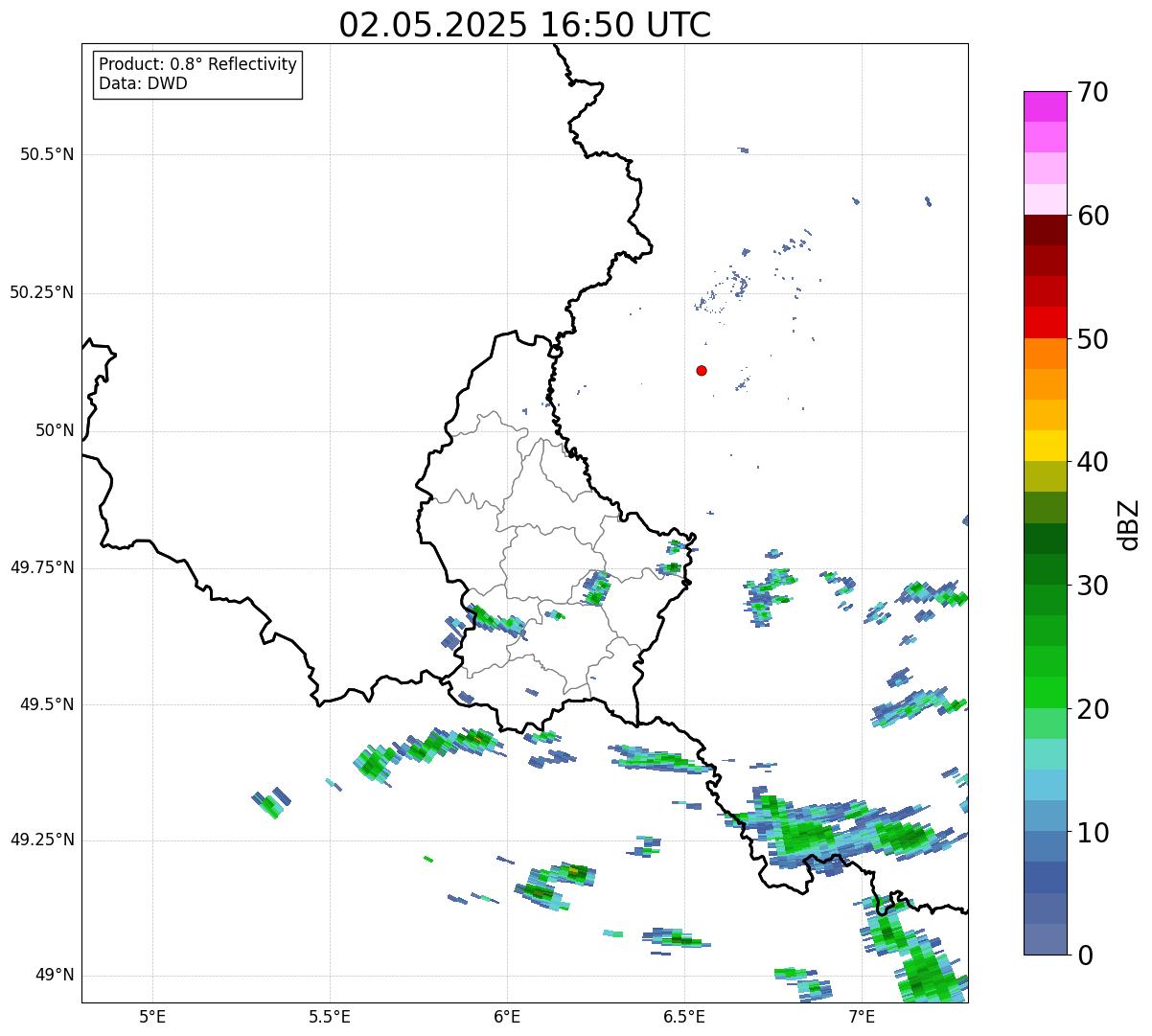Click the dBZ colorbar axis label
Viewport: 1152px width, 1036px height.
tap(1129, 523)
